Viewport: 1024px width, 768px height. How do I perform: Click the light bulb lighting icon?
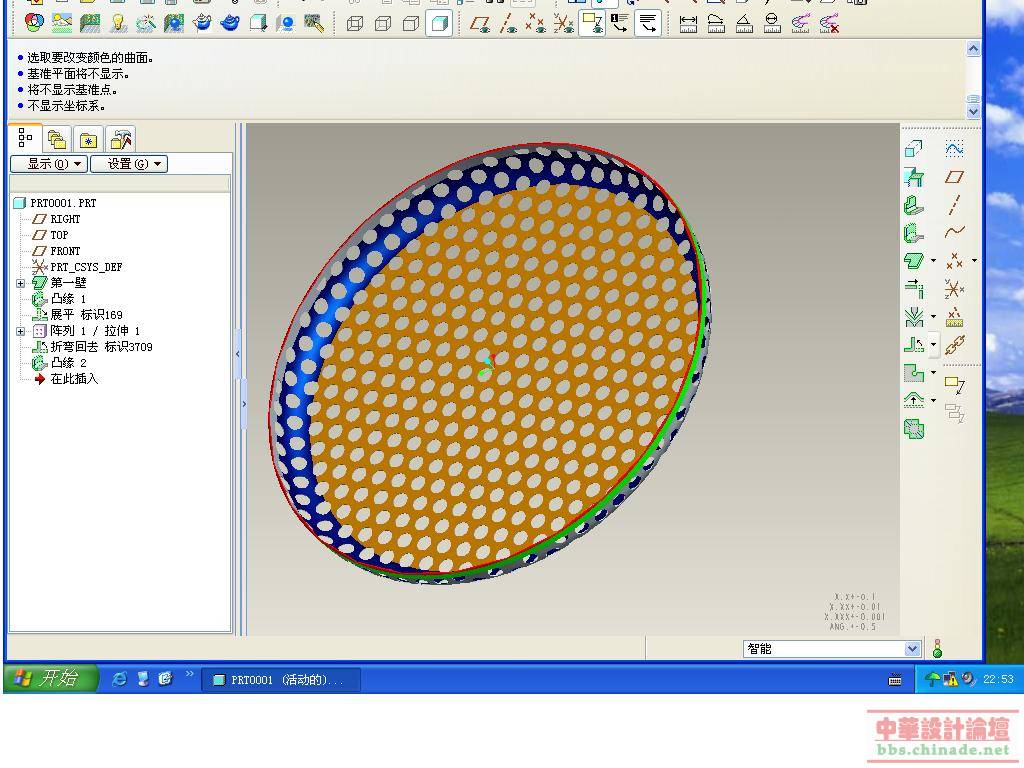click(x=118, y=23)
